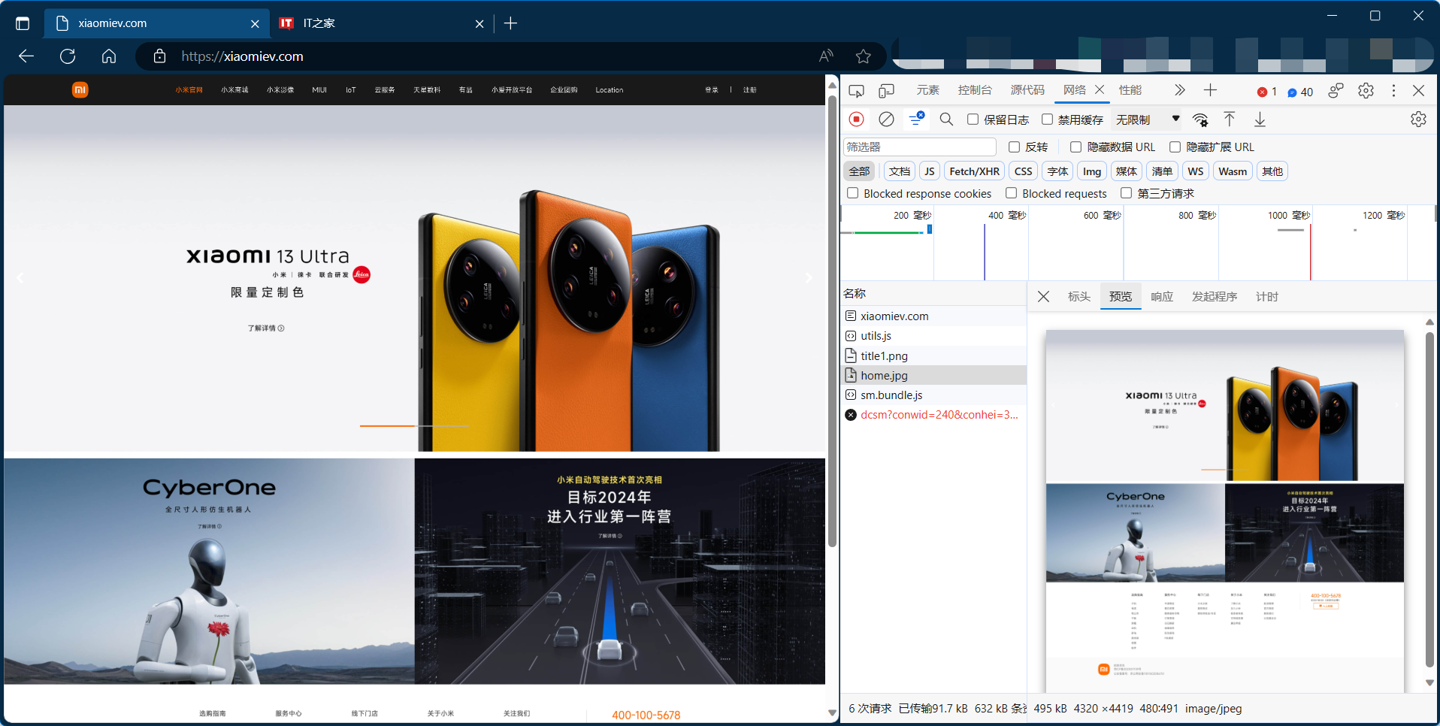
Task: Check the 禁用缓存 option
Action: (x=1048, y=119)
